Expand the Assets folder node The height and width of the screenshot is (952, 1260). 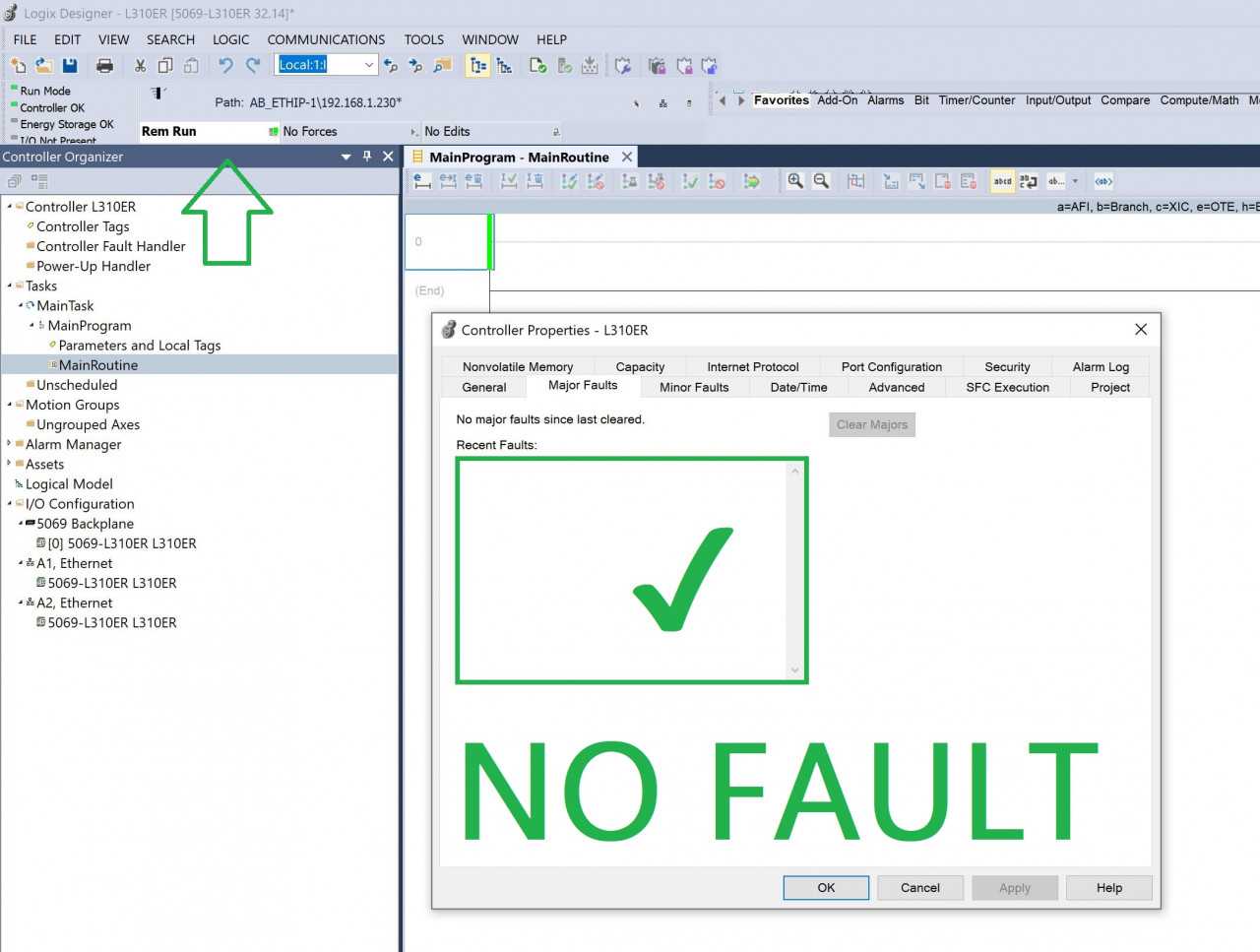pos(10,464)
